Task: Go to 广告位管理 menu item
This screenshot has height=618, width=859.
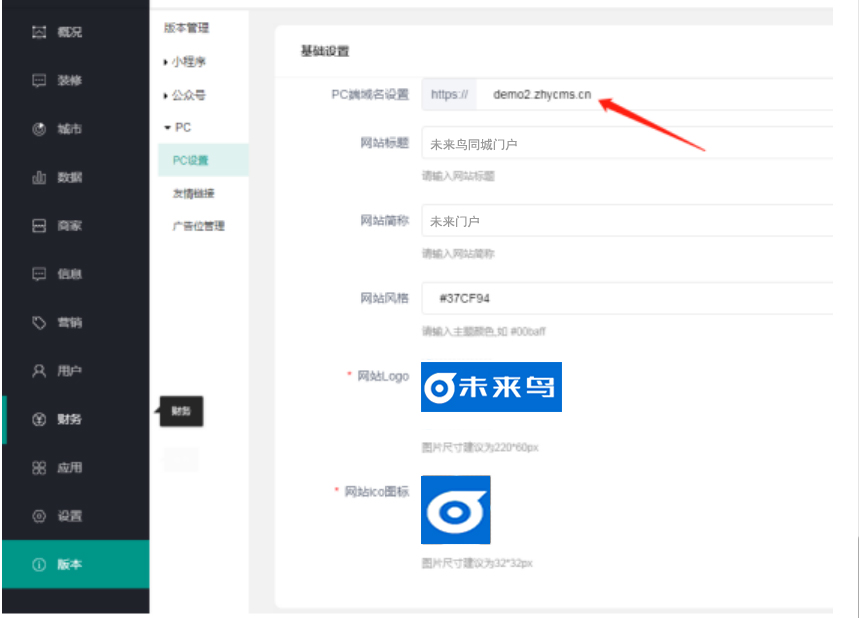Action: [x=198, y=226]
